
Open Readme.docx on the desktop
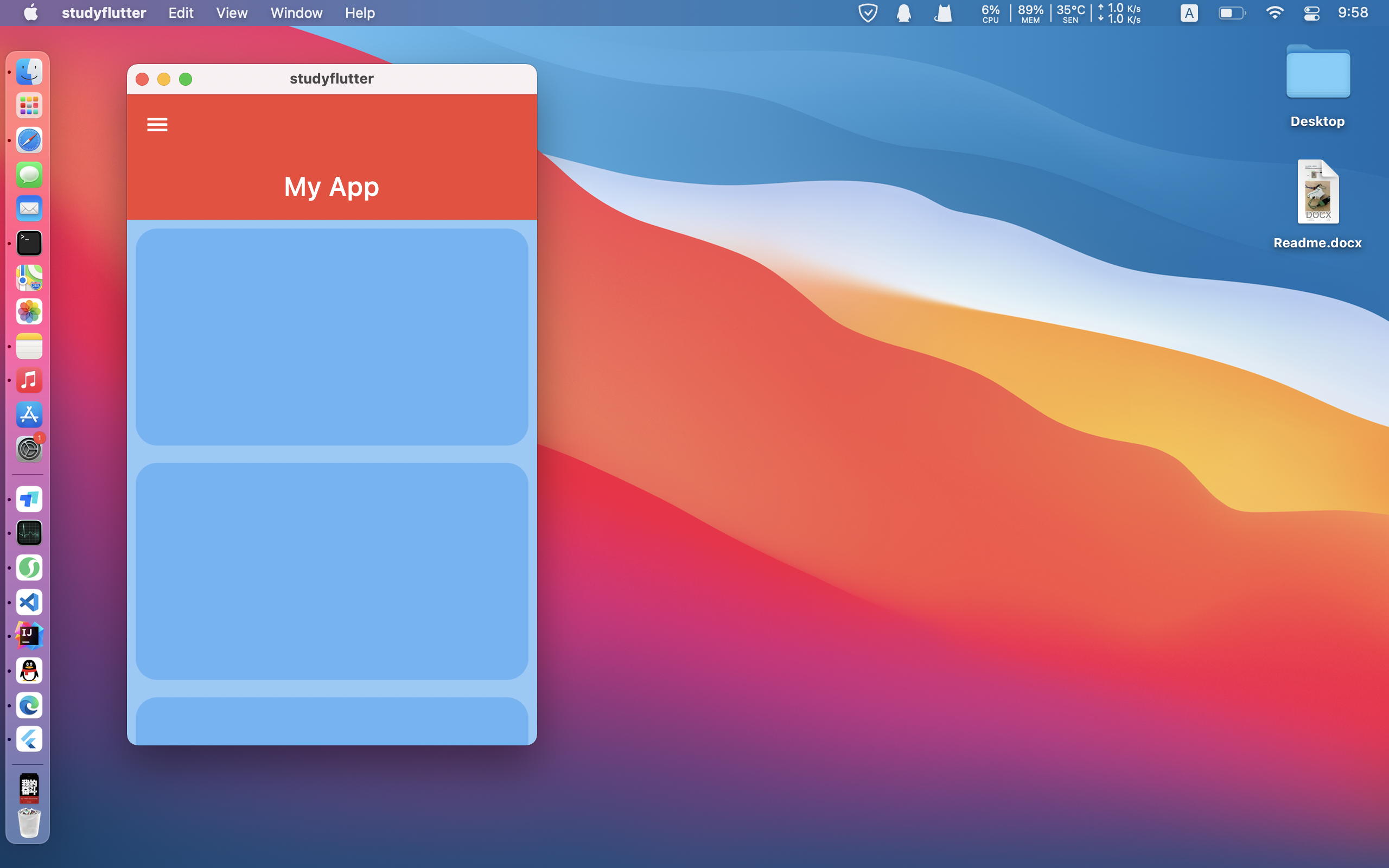(1318, 192)
